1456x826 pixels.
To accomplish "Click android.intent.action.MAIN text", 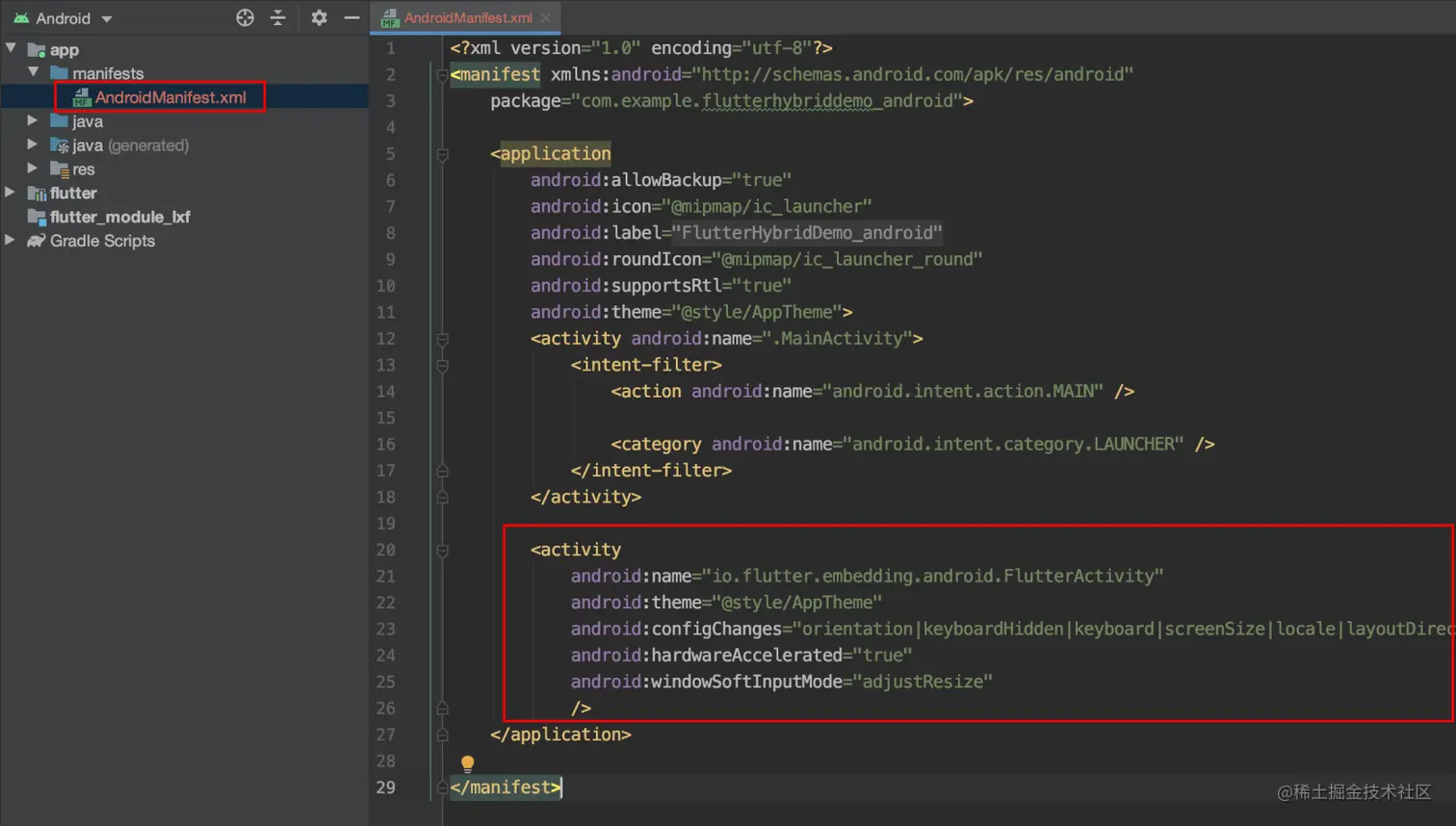I will point(963,392).
